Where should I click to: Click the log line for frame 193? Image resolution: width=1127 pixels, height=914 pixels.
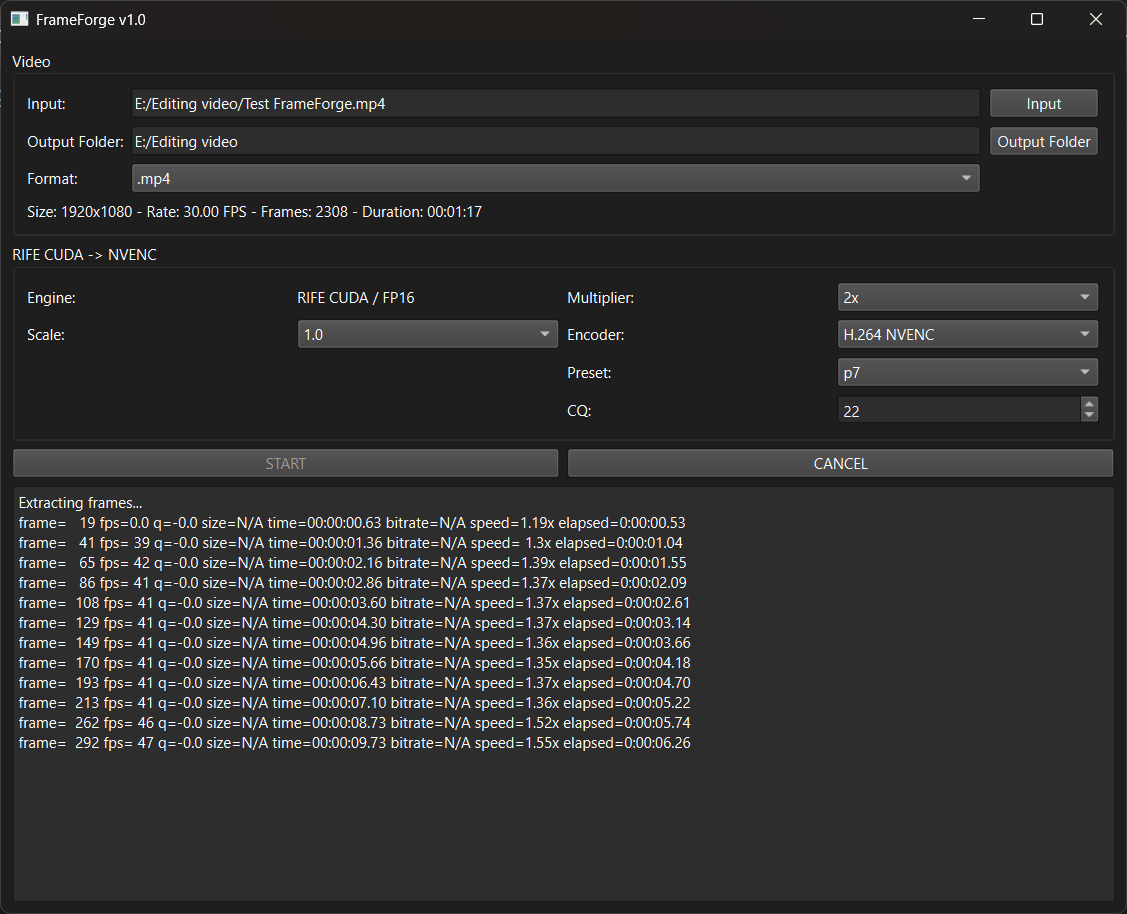[x=354, y=683]
